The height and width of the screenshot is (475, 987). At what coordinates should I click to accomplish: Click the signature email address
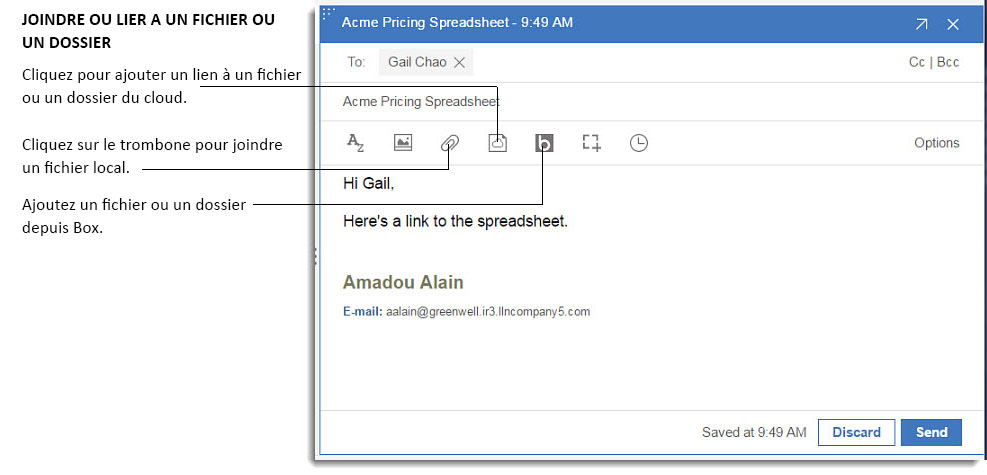pyautogui.click(x=487, y=311)
